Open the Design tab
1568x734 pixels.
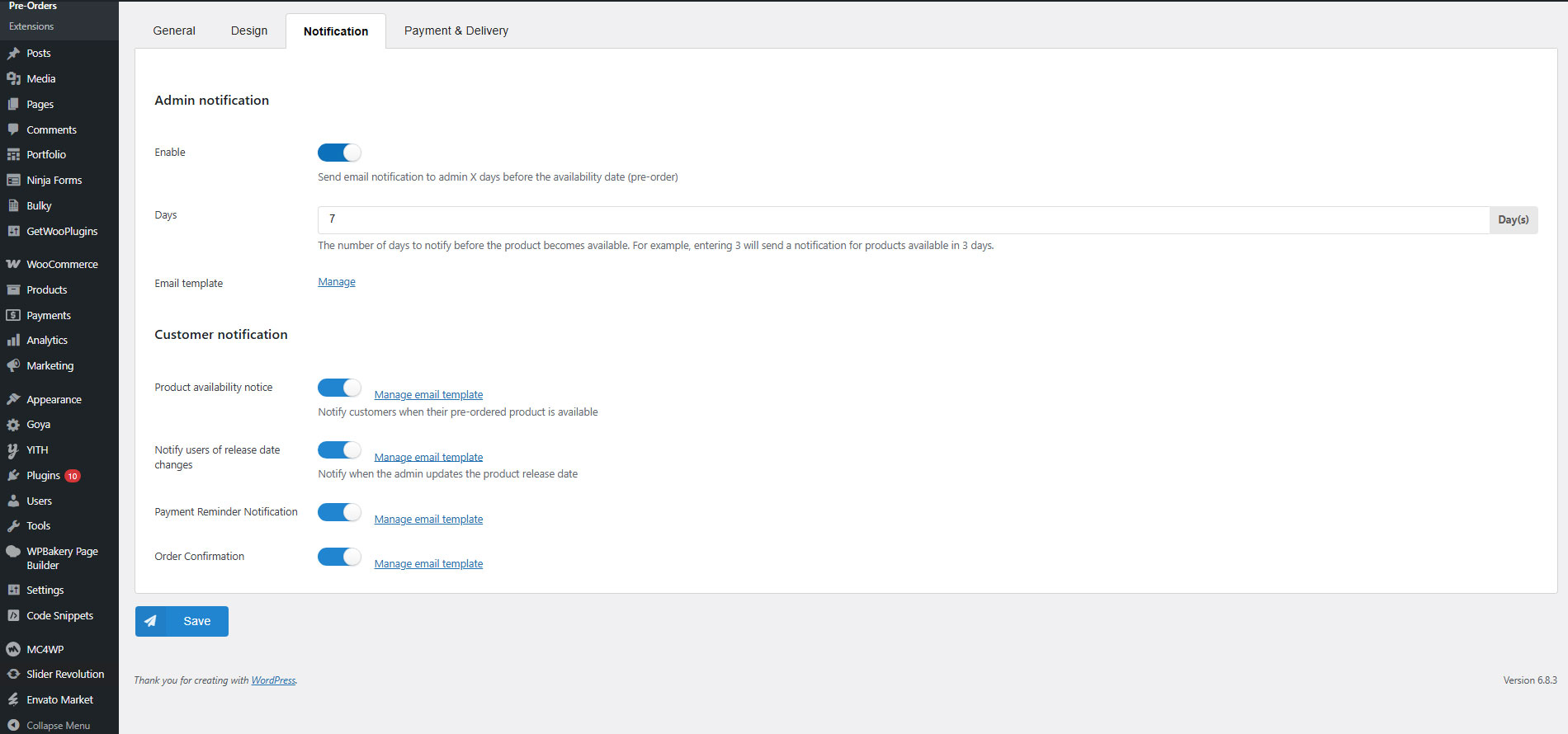pyautogui.click(x=248, y=31)
